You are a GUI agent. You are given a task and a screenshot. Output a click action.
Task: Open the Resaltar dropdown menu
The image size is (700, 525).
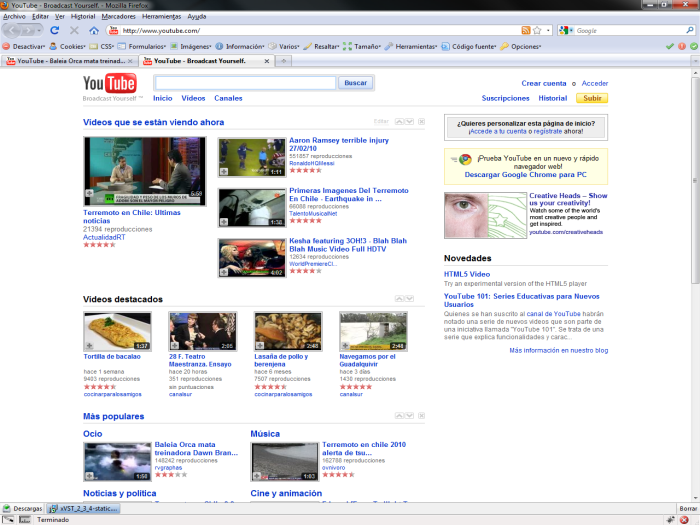tap(321, 46)
